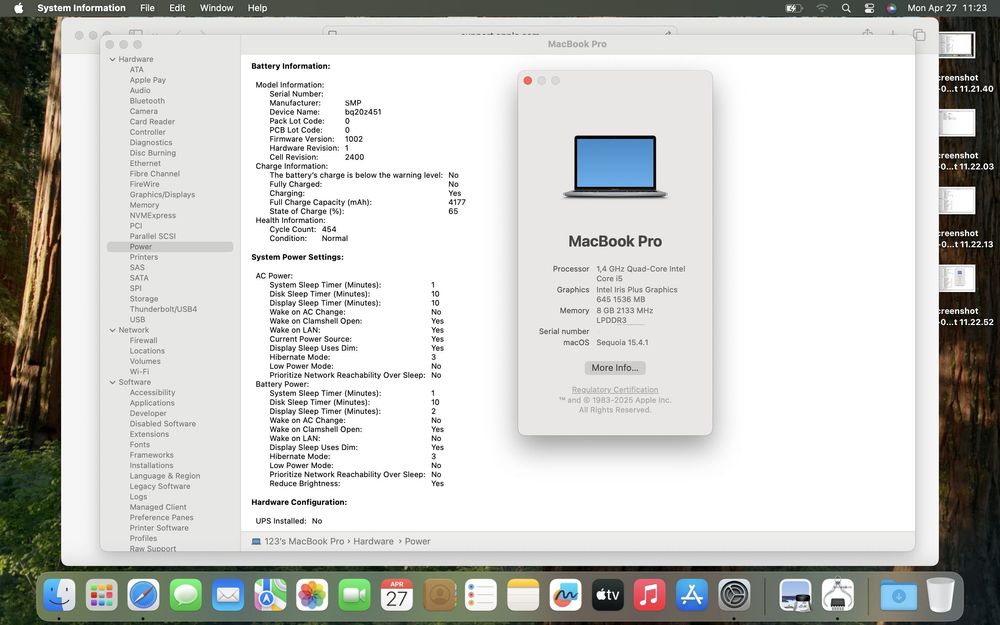Click the Wi-Fi status icon
The width and height of the screenshot is (1000, 625).
pyautogui.click(x=822, y=8)
